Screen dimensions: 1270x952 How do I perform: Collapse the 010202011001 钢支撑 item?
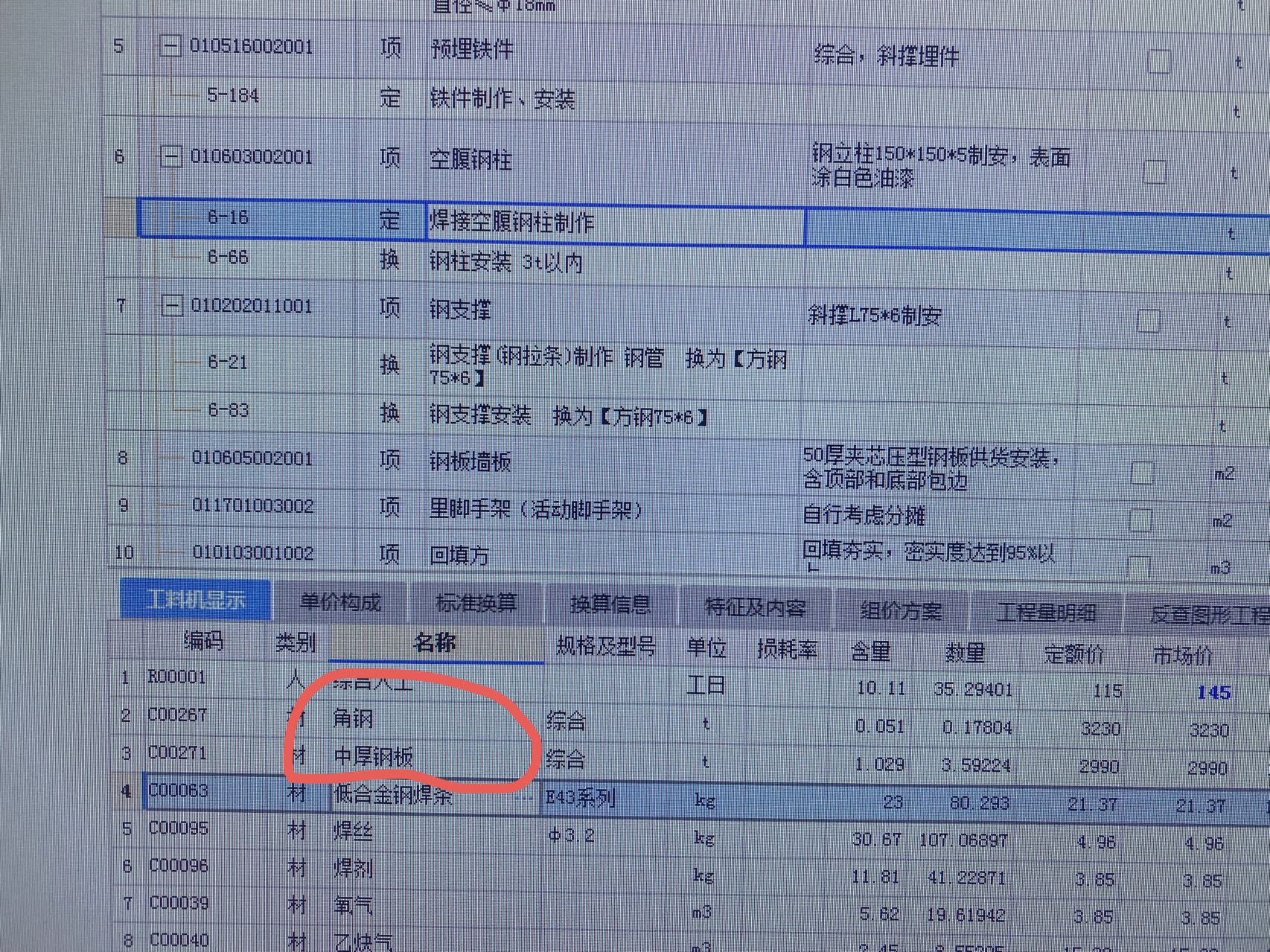(172, 305)
